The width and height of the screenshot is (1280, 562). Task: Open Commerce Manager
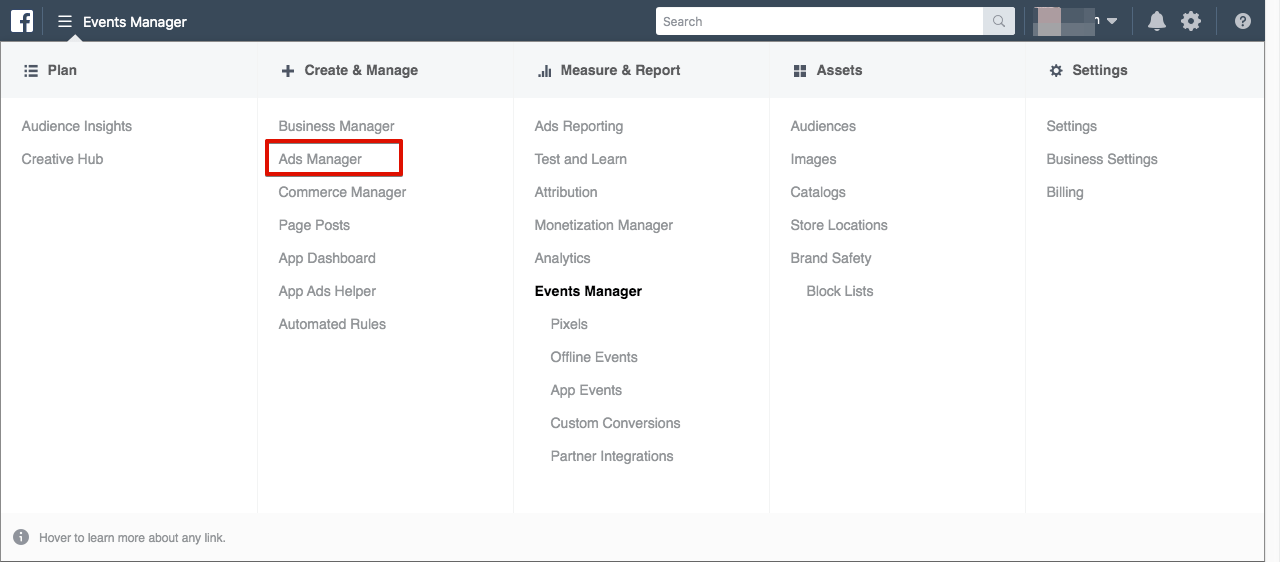pos(342,192)
